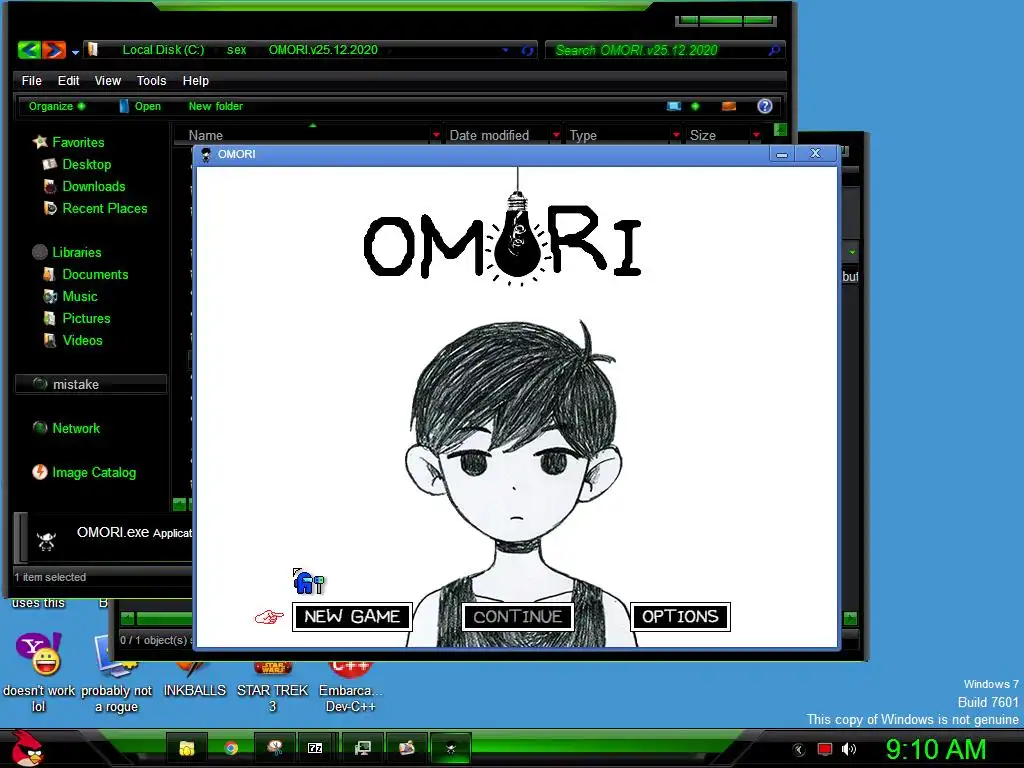1024x768 pixels.
Task: Expand the address bar history dropdown
Action: (x=505, y=50)
